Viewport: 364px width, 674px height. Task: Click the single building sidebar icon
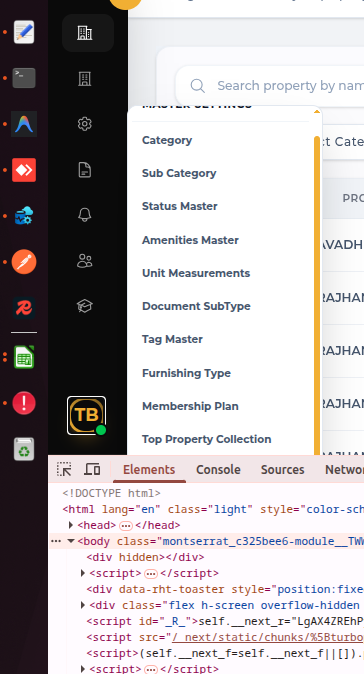pos(85,79)
